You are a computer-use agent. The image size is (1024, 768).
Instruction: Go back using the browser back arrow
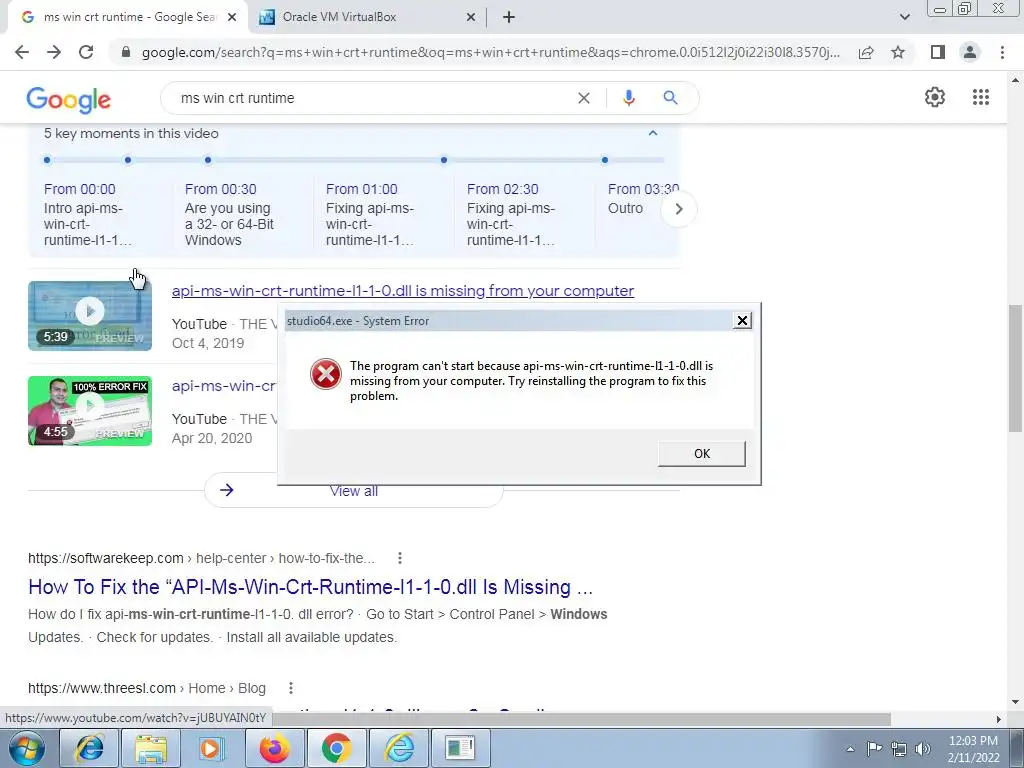tap(22, 52)
